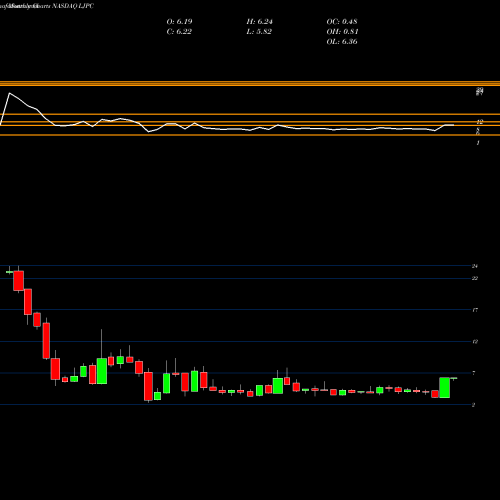Click the 'OH: 0.81' reading

click(342, 32)
